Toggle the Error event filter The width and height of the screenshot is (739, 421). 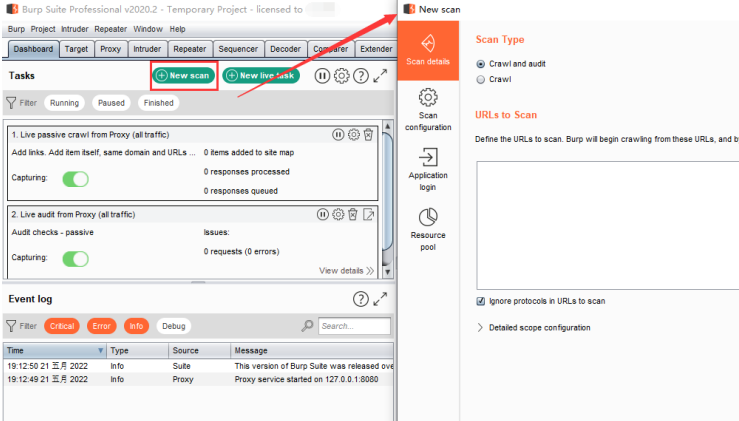click(101, 326)
